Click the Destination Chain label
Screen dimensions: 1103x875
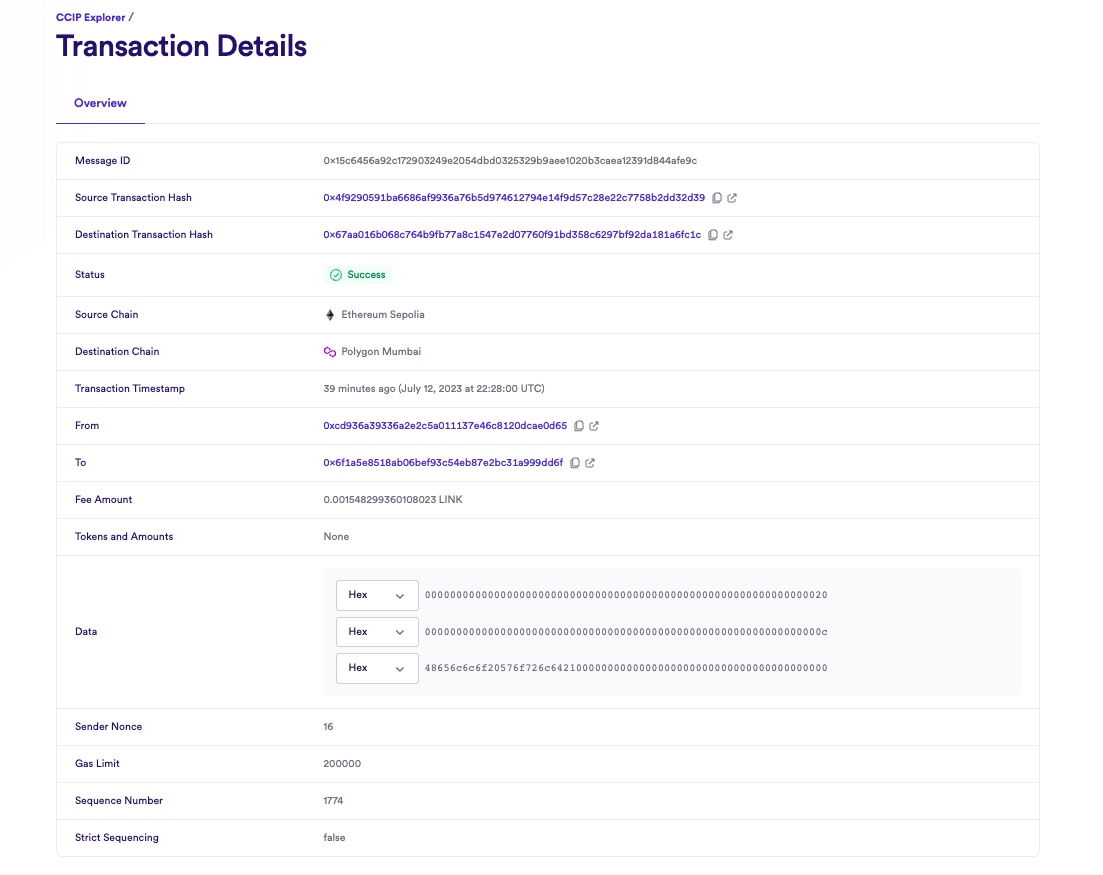coord(117,352)
